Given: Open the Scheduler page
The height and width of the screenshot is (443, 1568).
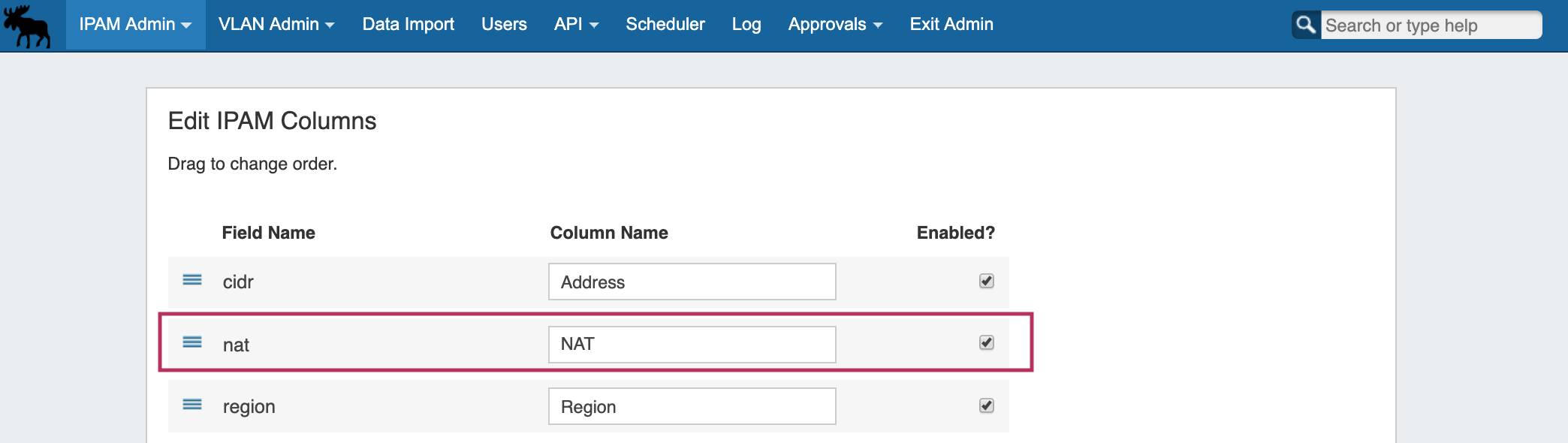Looking at the screenshot, I should coord(665,25).
